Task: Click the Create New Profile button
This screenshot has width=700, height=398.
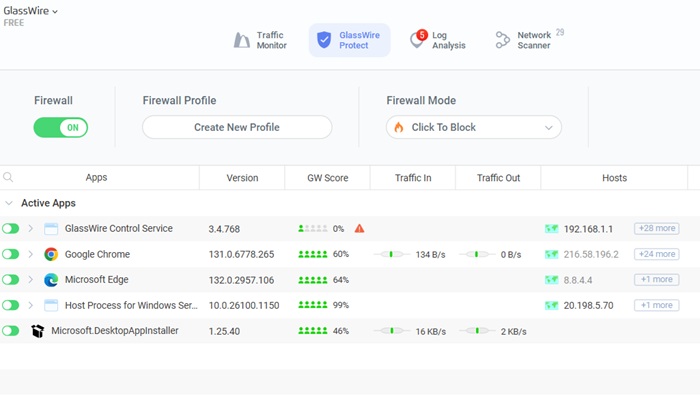Action: [237, 127]
